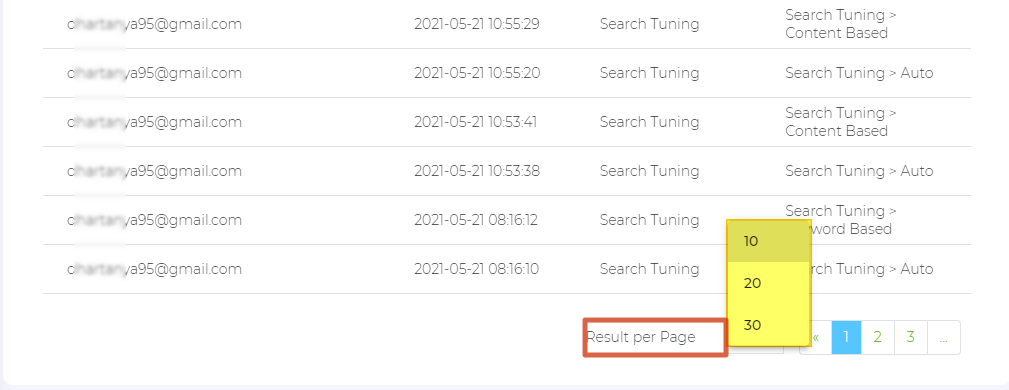
Task: Pick 30 in the results dropdown list
Action: coord(768,325)
